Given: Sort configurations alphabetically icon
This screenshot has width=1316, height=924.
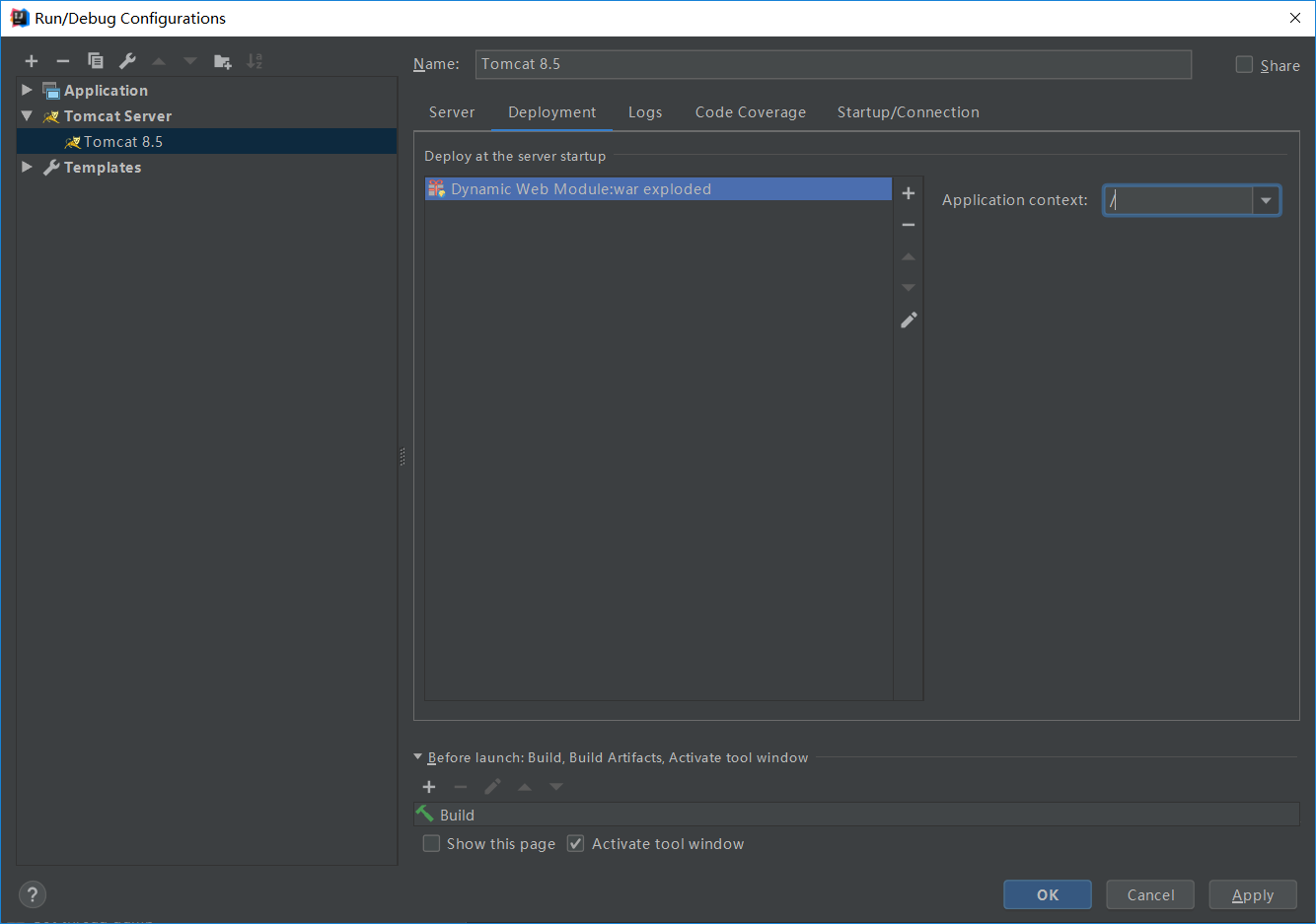Looking at the screenshot, I should pyautogui.click(x=255, y=61).
